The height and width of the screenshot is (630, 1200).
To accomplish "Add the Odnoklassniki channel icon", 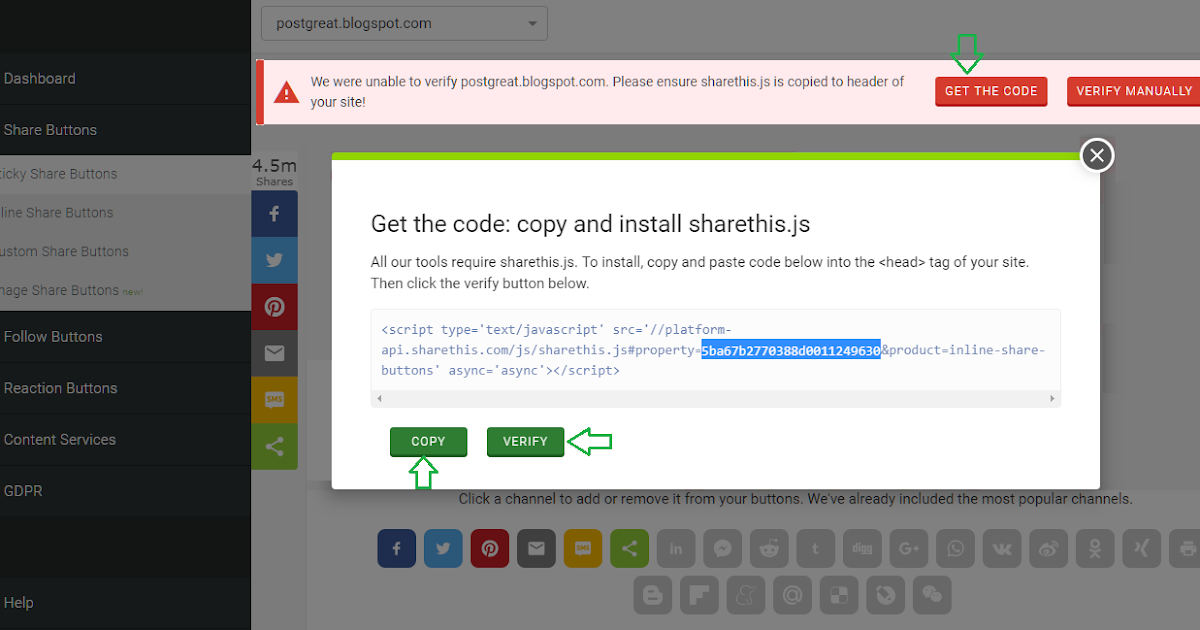I will pyautogui.click(x=1094, y=549).
